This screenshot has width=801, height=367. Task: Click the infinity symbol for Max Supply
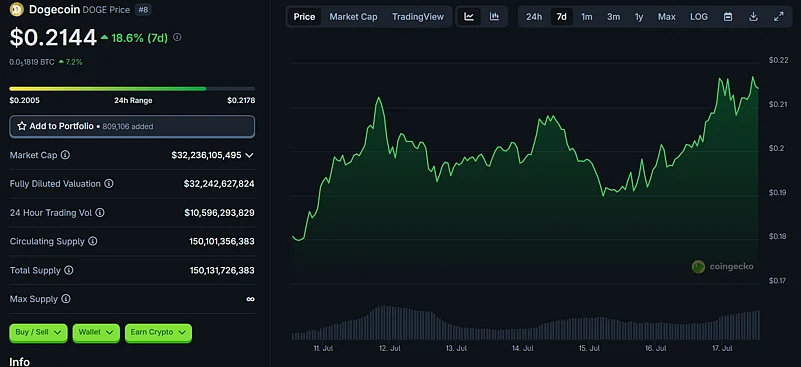tap(250, 299)
